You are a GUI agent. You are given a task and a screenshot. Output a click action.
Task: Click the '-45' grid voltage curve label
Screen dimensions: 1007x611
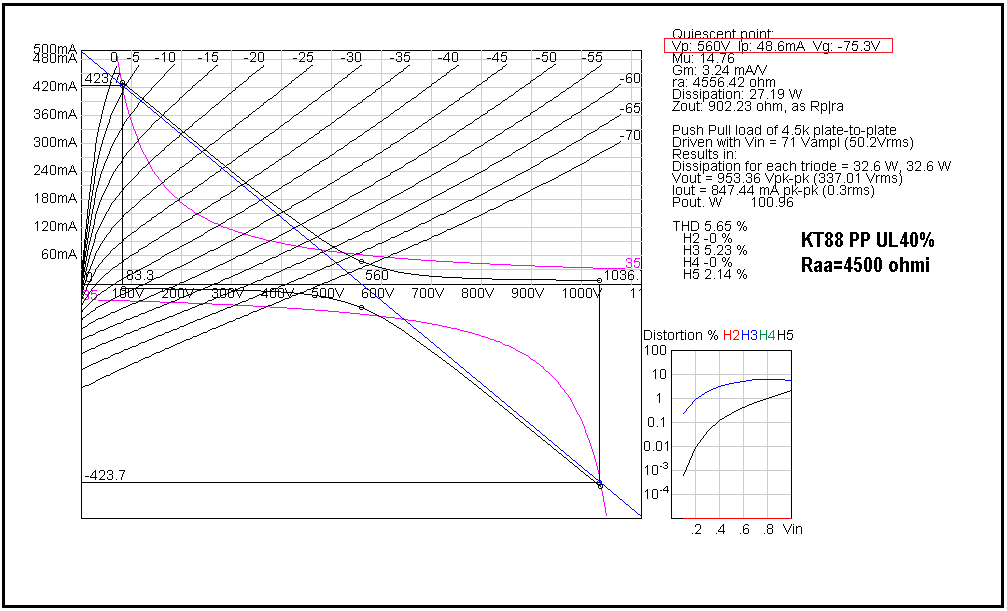496,58
